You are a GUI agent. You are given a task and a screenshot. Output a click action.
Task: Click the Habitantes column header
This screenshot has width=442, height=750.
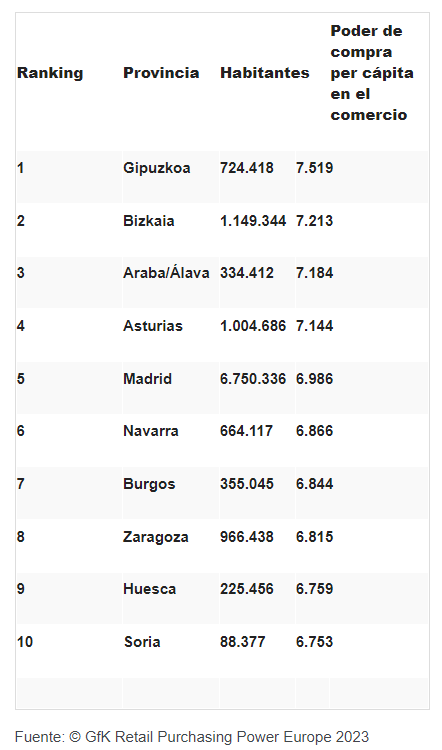(x=265, y=73)
